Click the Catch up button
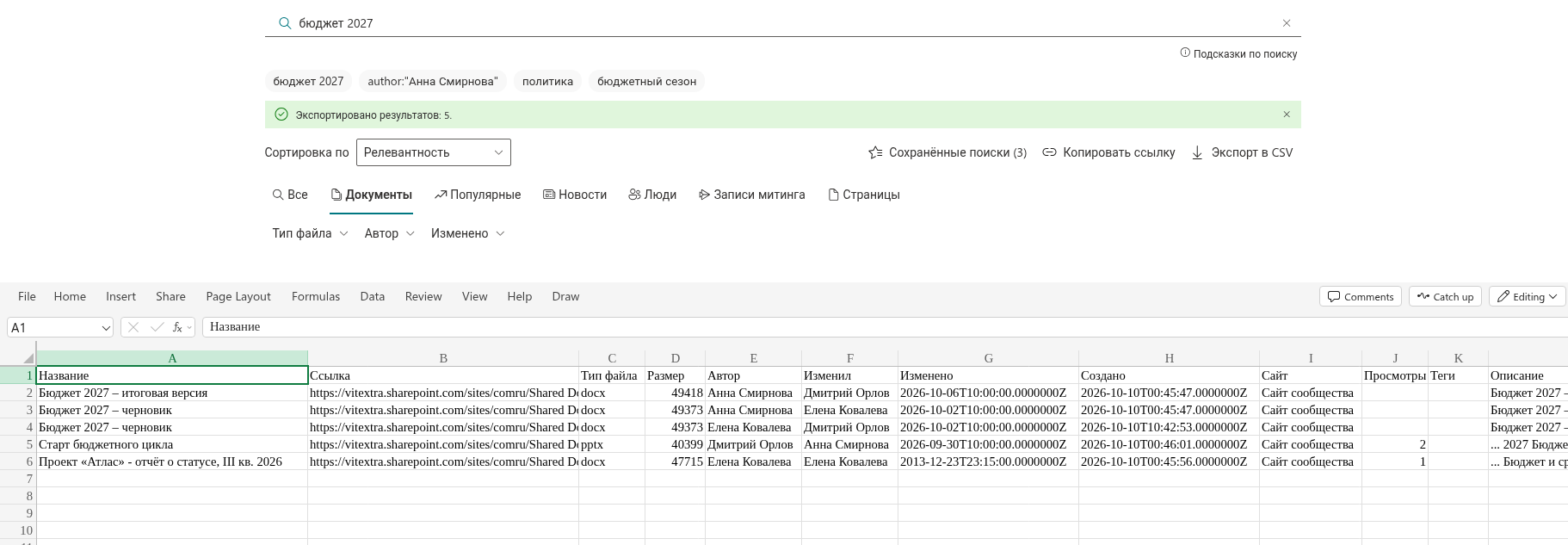The image size is (1568, 545). point(1445,296)
